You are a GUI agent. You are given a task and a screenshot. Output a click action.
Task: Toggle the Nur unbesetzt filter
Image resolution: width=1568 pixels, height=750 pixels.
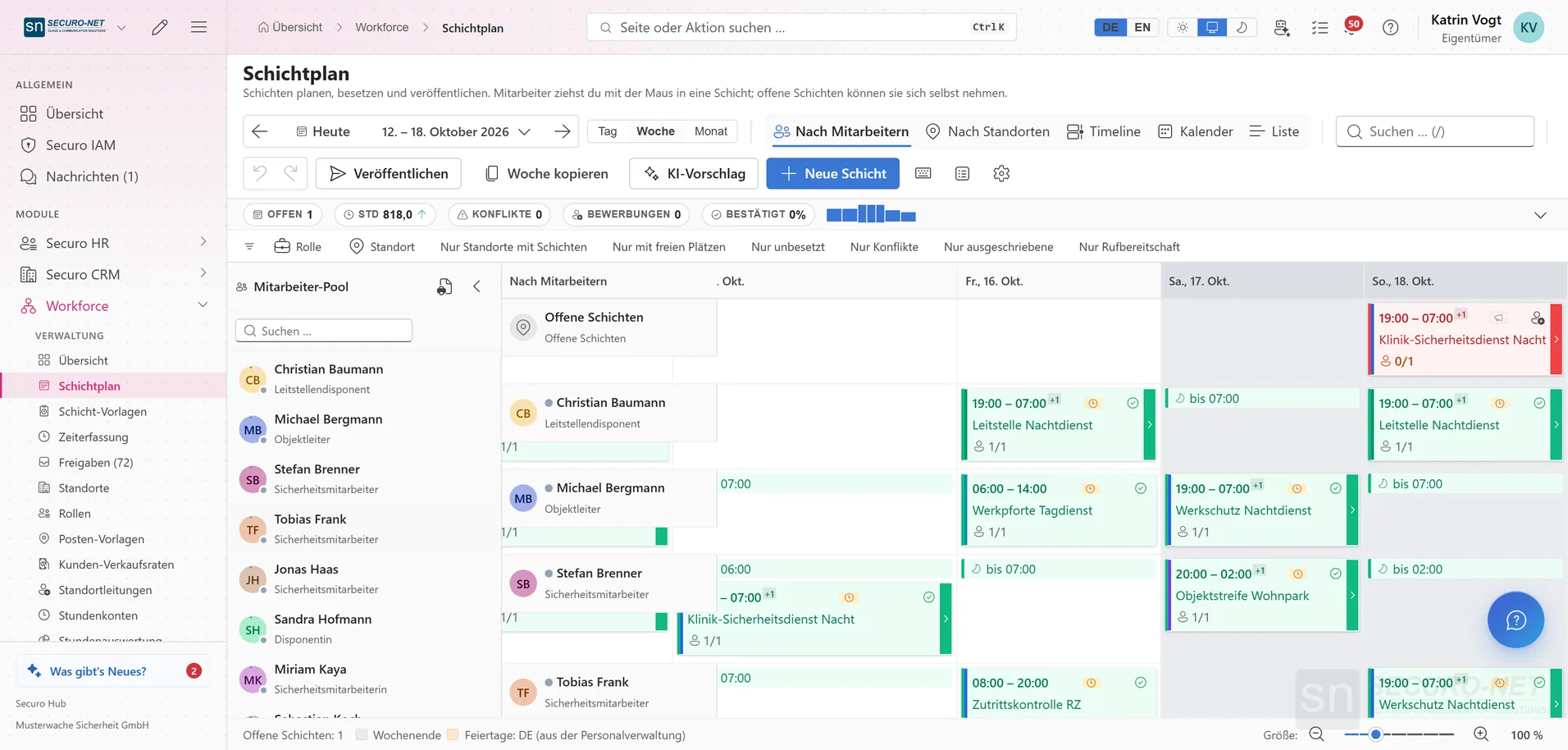tap(788, 247)
